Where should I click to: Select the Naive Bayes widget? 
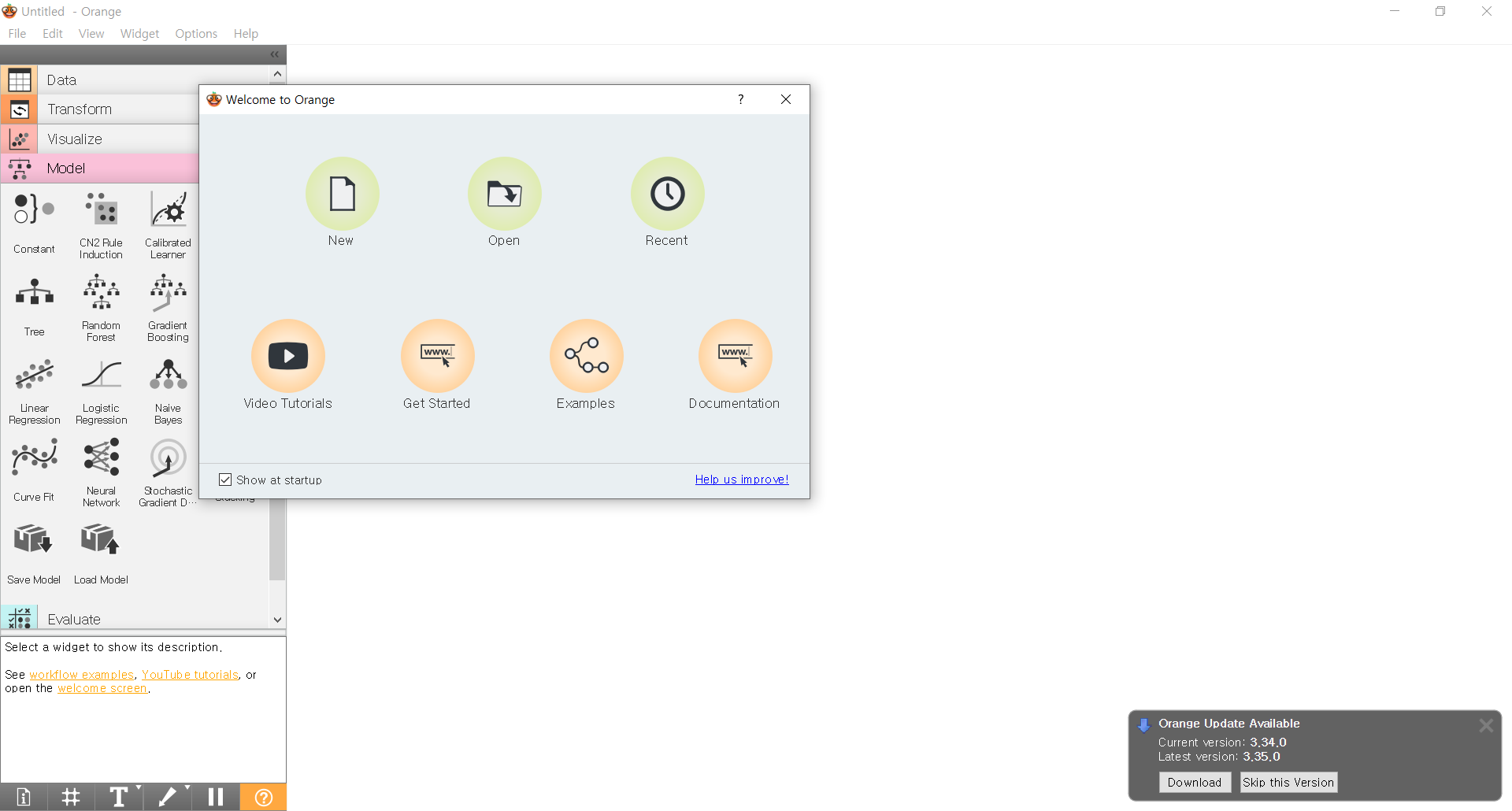168,389
